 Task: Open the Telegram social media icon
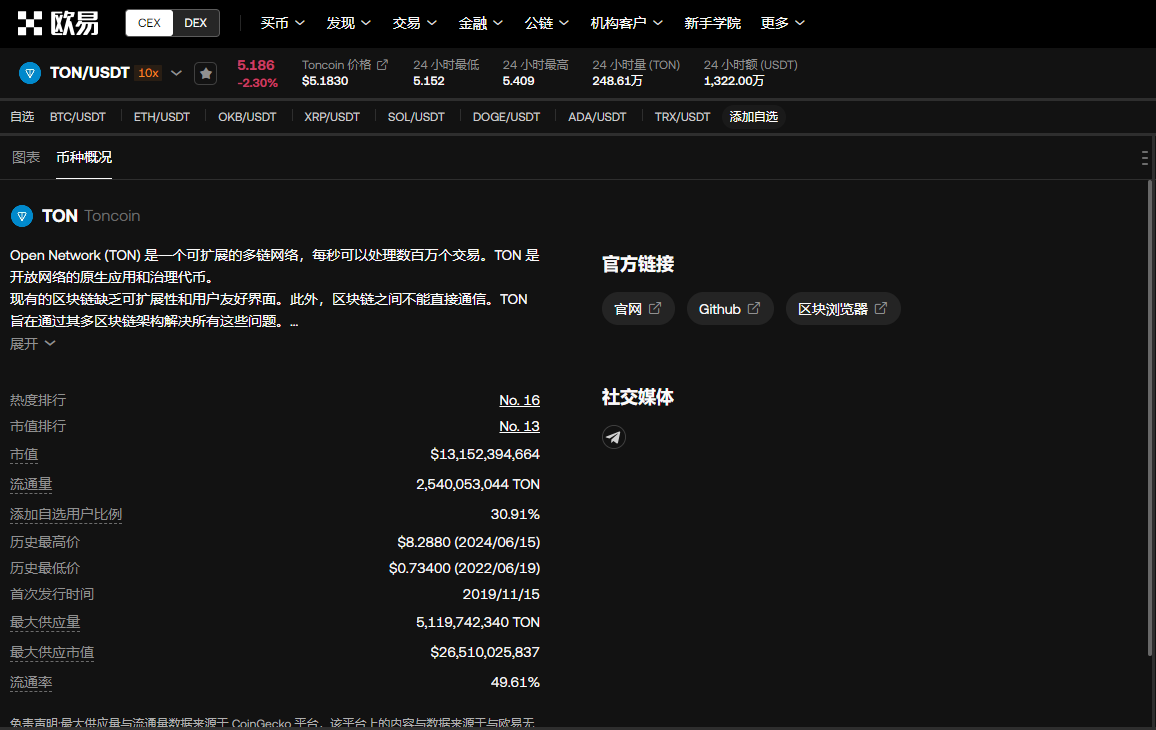(x=614, y=437)
